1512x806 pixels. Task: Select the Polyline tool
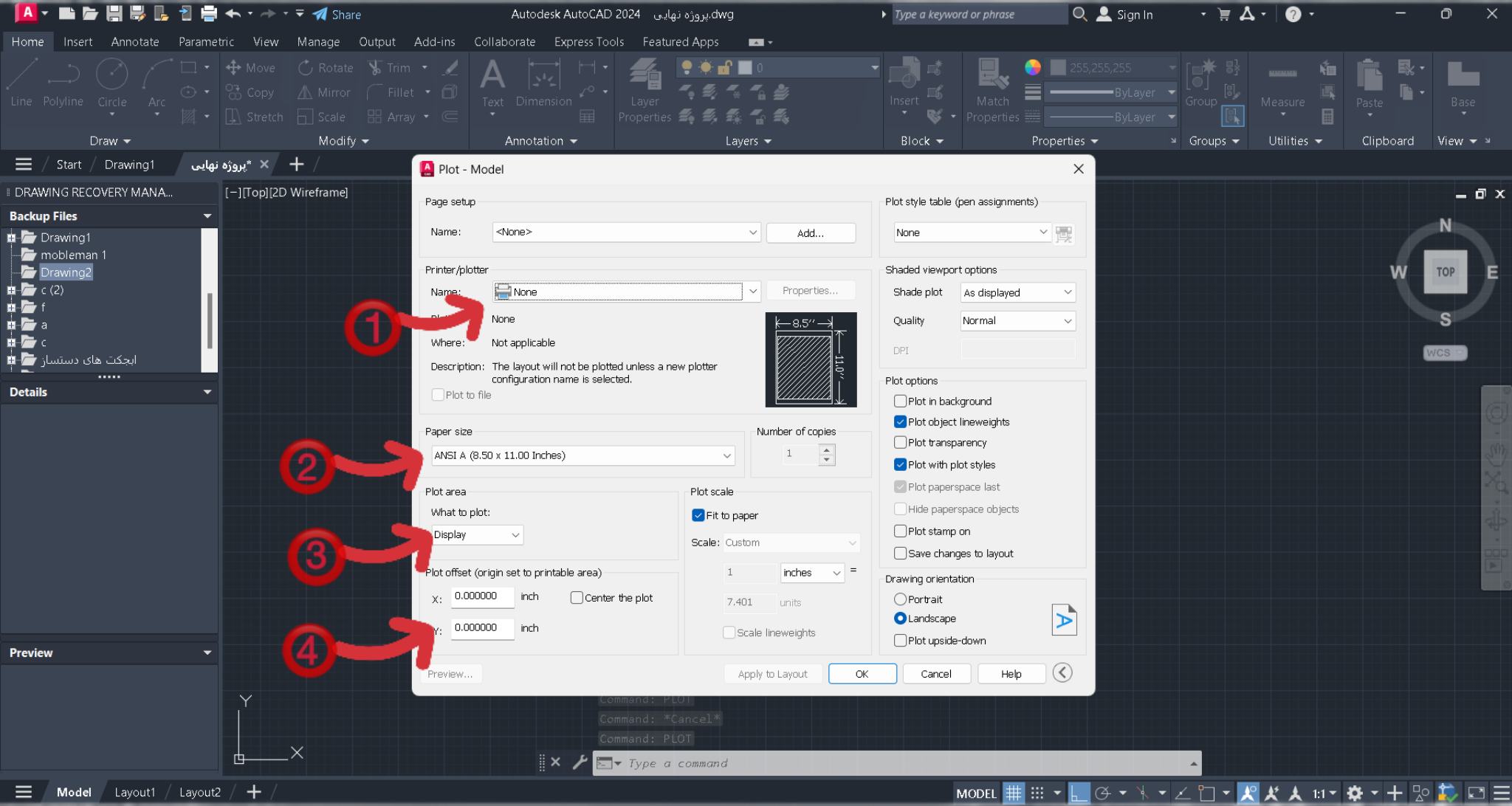pyautogui.click(x=63, y=83)
